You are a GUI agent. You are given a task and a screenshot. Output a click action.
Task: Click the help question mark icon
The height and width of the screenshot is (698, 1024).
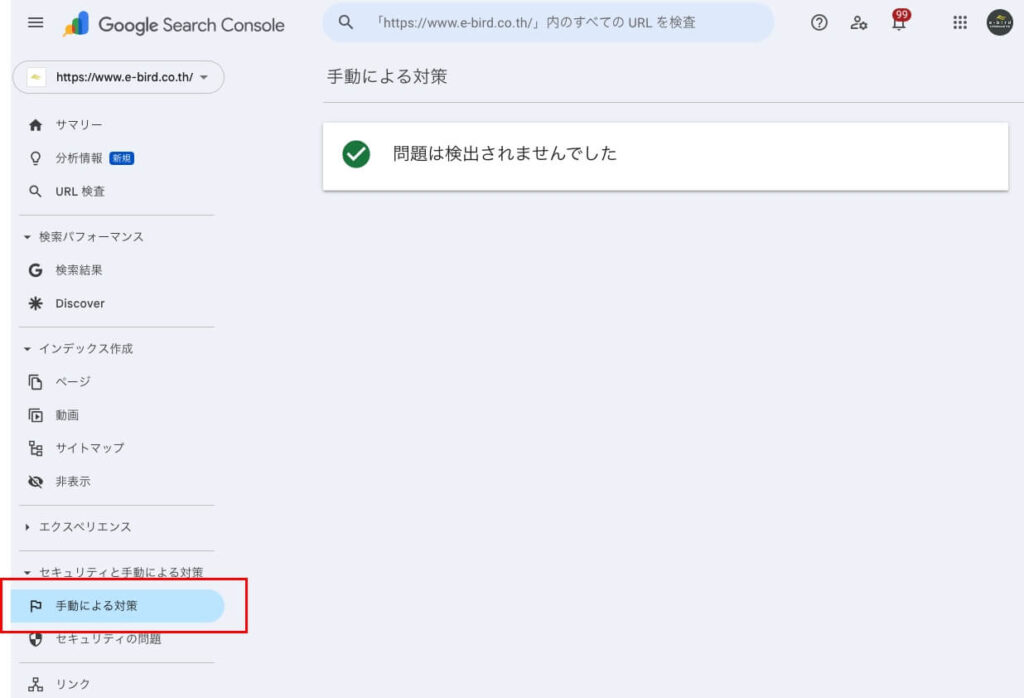click(819, 23)
